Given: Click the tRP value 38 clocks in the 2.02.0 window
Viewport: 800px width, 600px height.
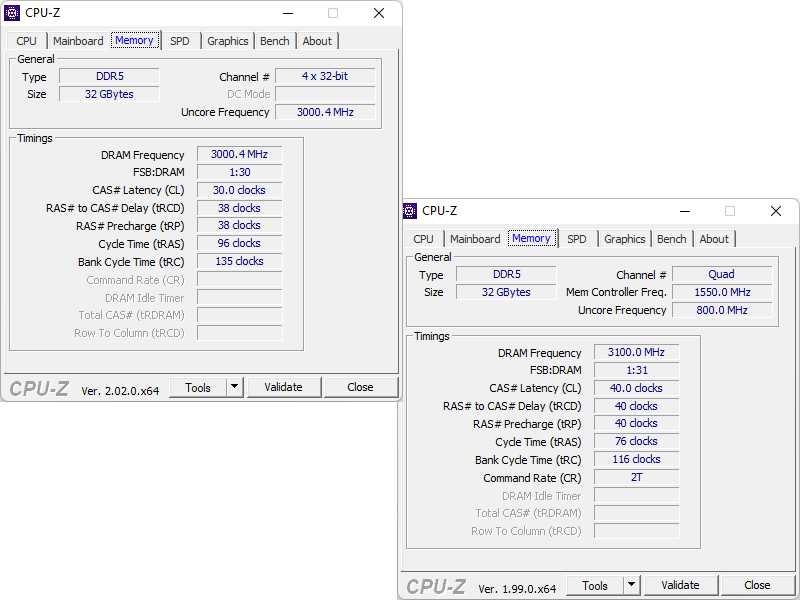Looking at the screenshot, I should [239, 226].
